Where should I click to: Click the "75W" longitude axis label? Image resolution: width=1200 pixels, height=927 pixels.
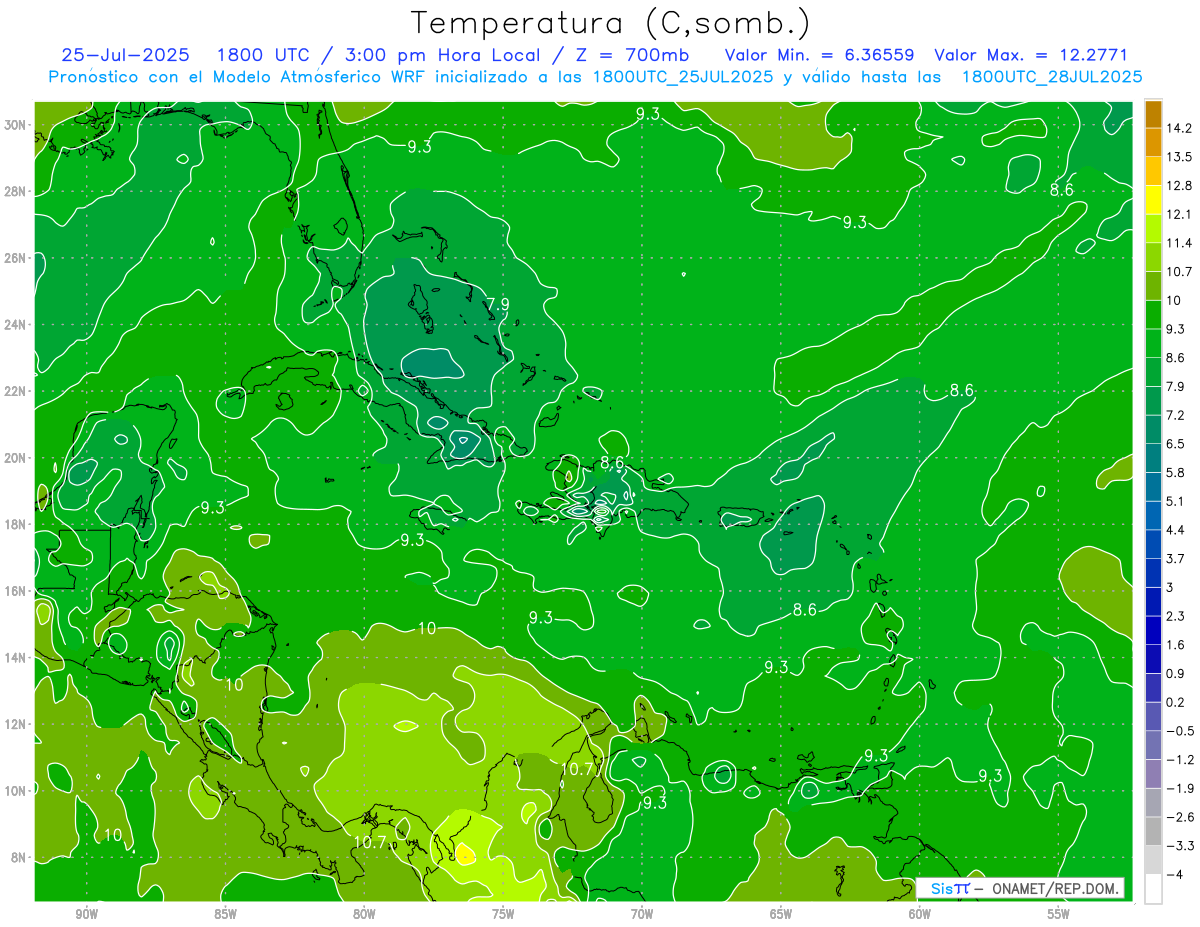point(503,914)
